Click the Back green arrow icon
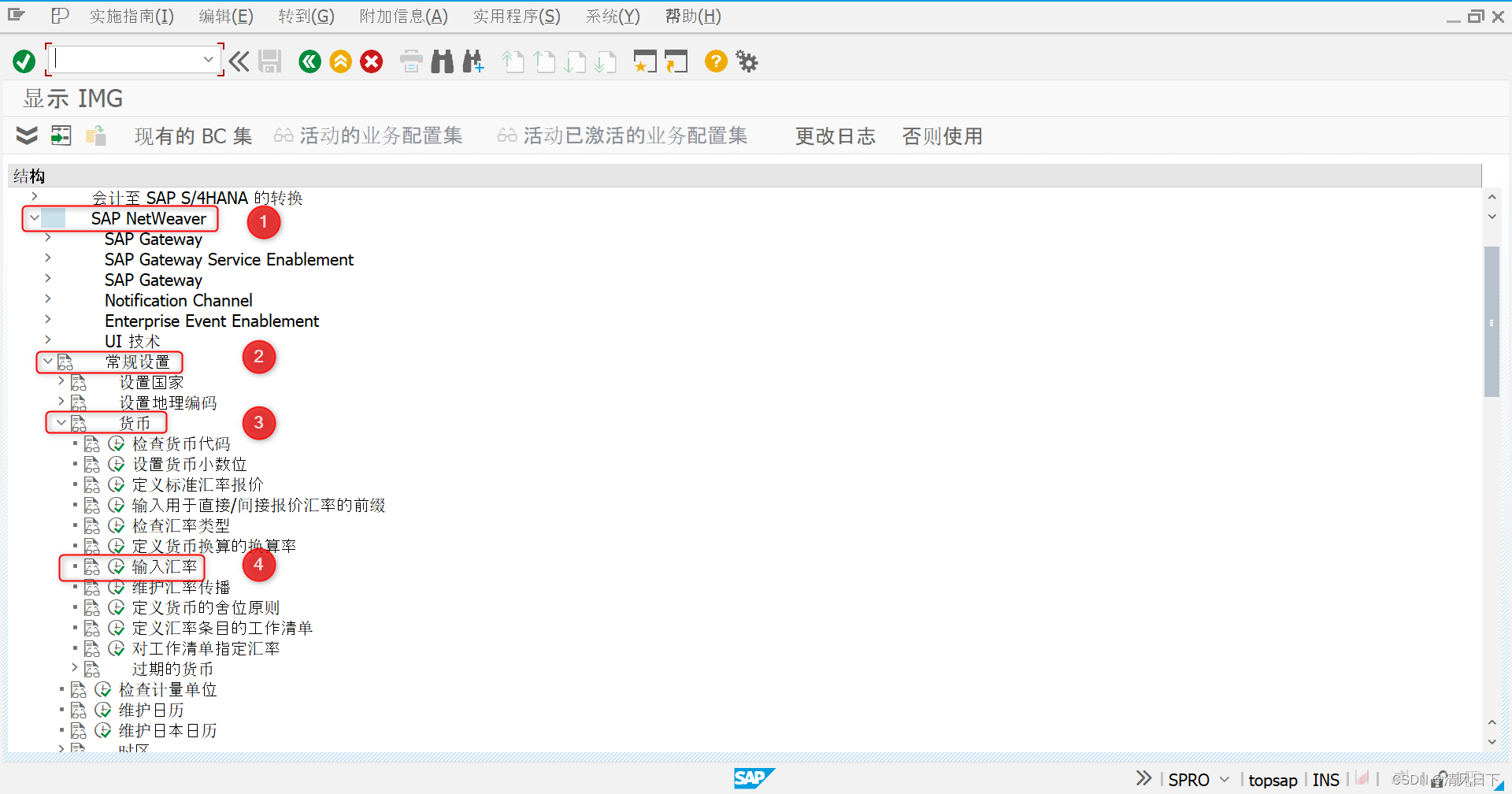 click(x=309, y=61)
